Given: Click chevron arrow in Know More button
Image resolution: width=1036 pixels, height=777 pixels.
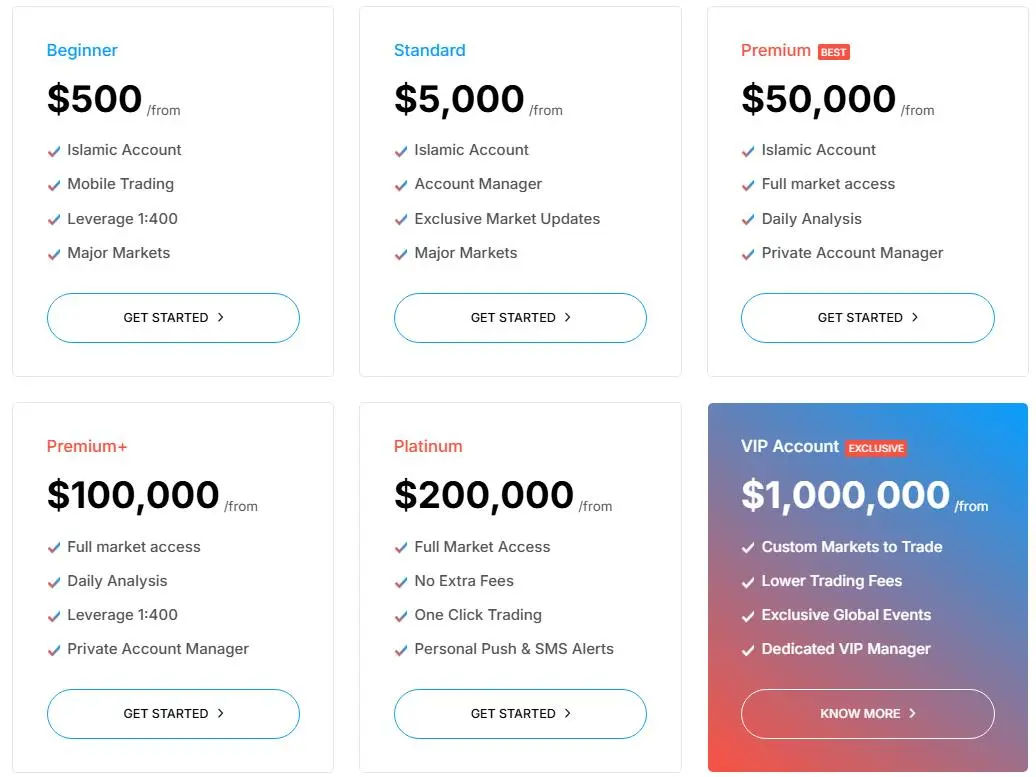Looking at the screenshot, I should (912, 714).
